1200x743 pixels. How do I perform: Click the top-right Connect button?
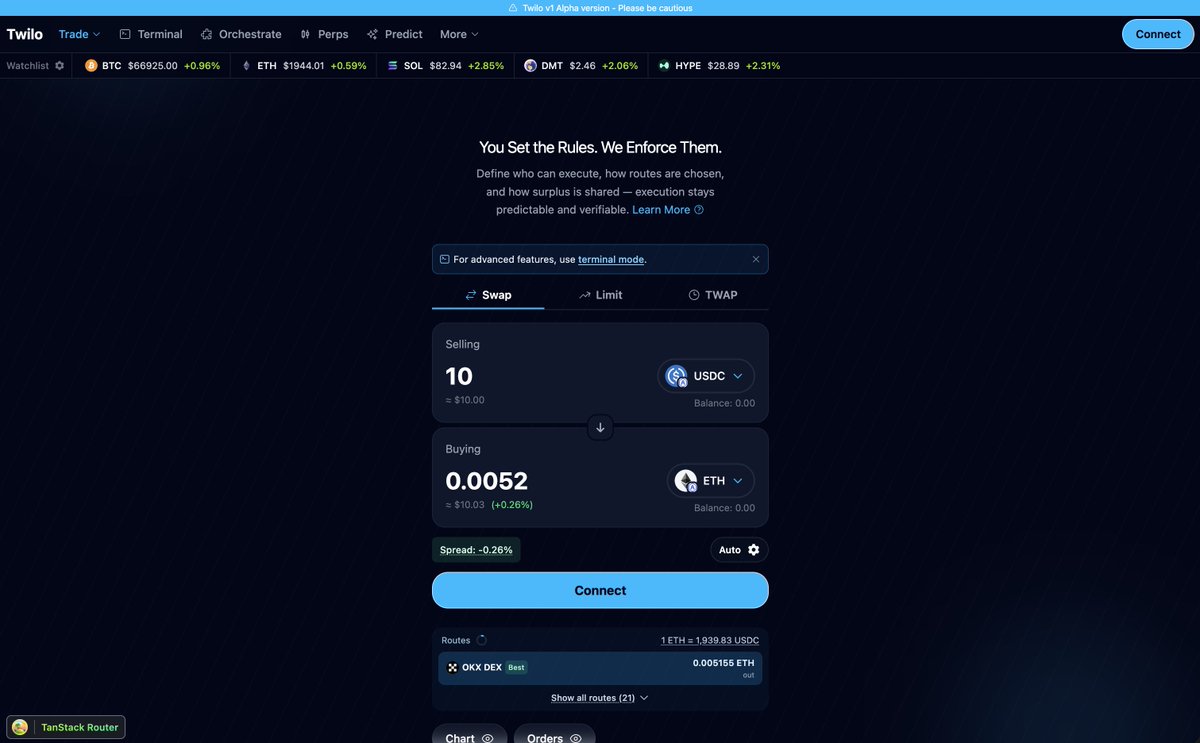pyautogui.click(x=1158, y=34)
